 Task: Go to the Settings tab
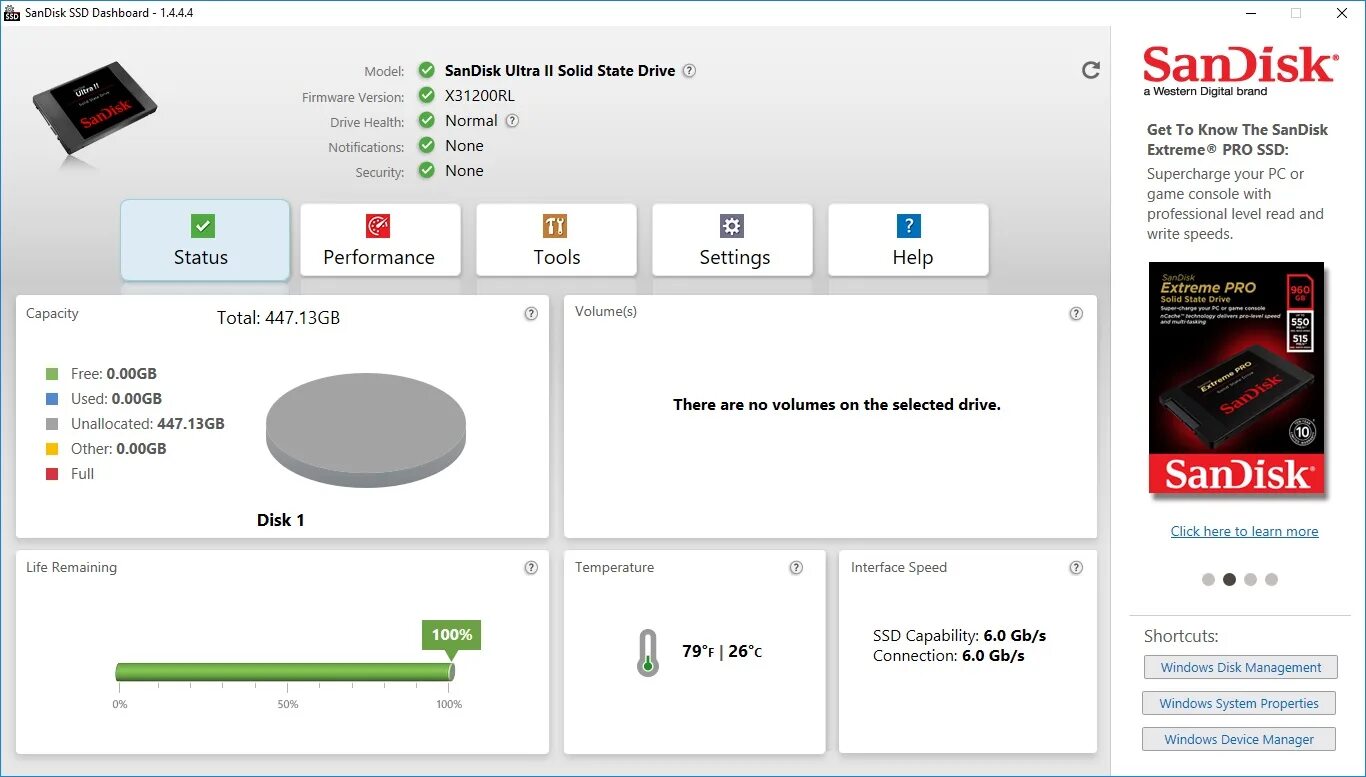[x=732, y=240]
